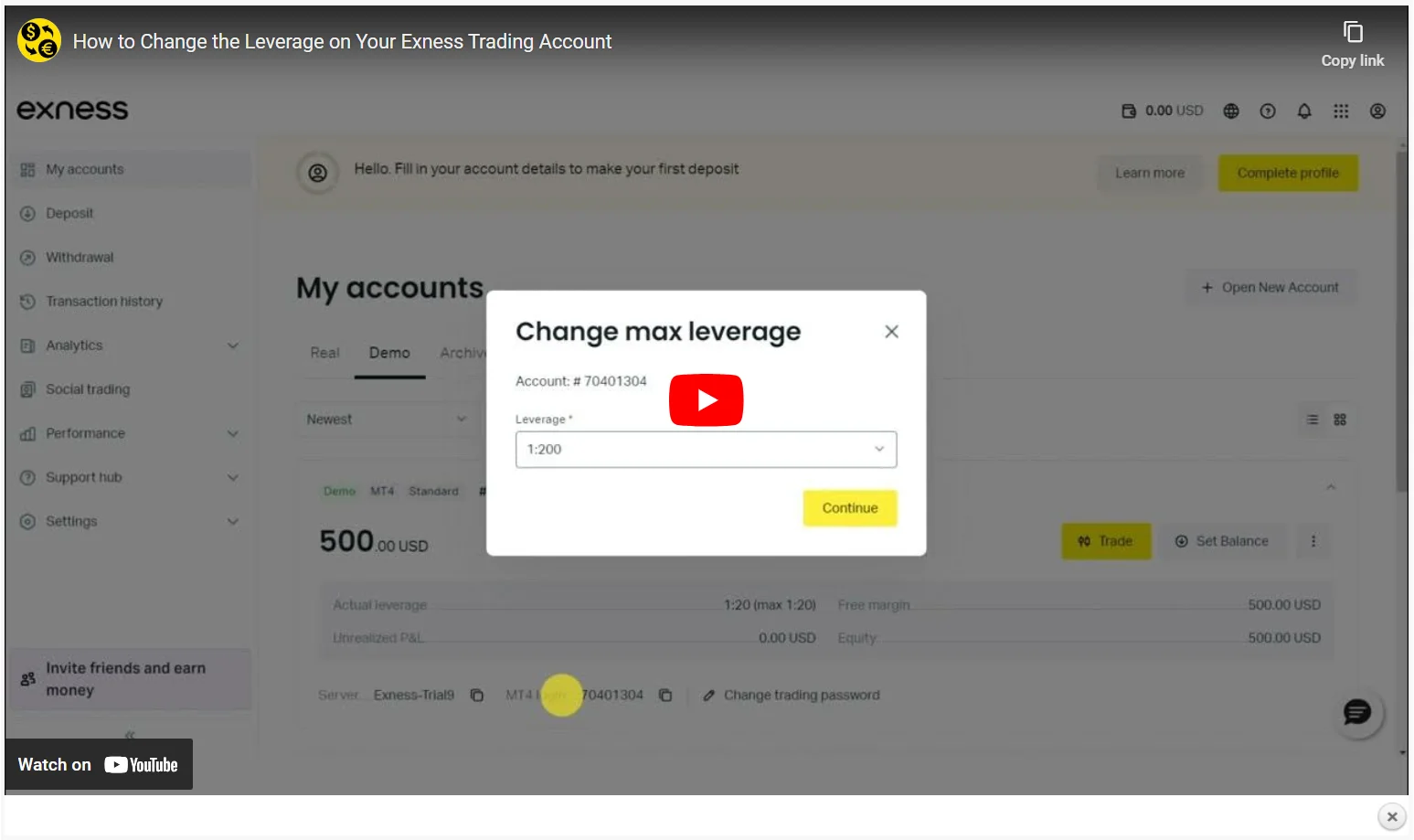Image resolution: width=1414 pixels, height=840 pixels.
Task: Switch to the Real accounts tab
Action: pyautogui.click(x=324, y=353)
